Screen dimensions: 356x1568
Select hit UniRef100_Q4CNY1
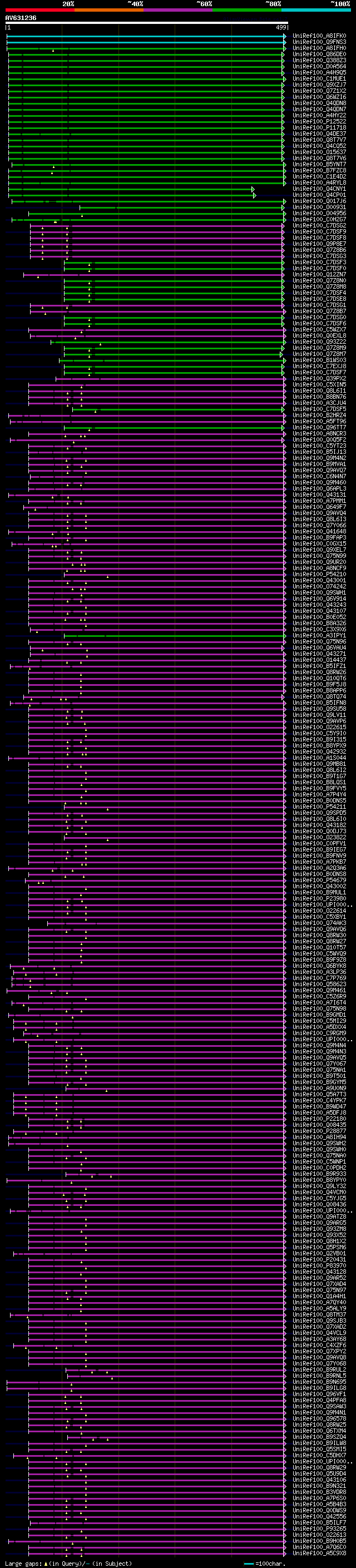point(319,189)
